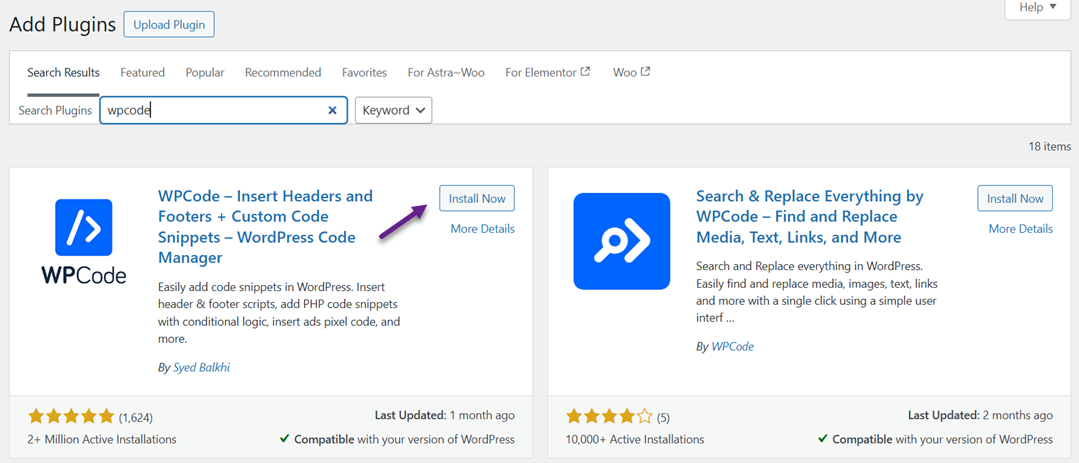Open the Recommended plugins tab
This screenshot has width=1079, height=463.
click(x=283, y=72)
